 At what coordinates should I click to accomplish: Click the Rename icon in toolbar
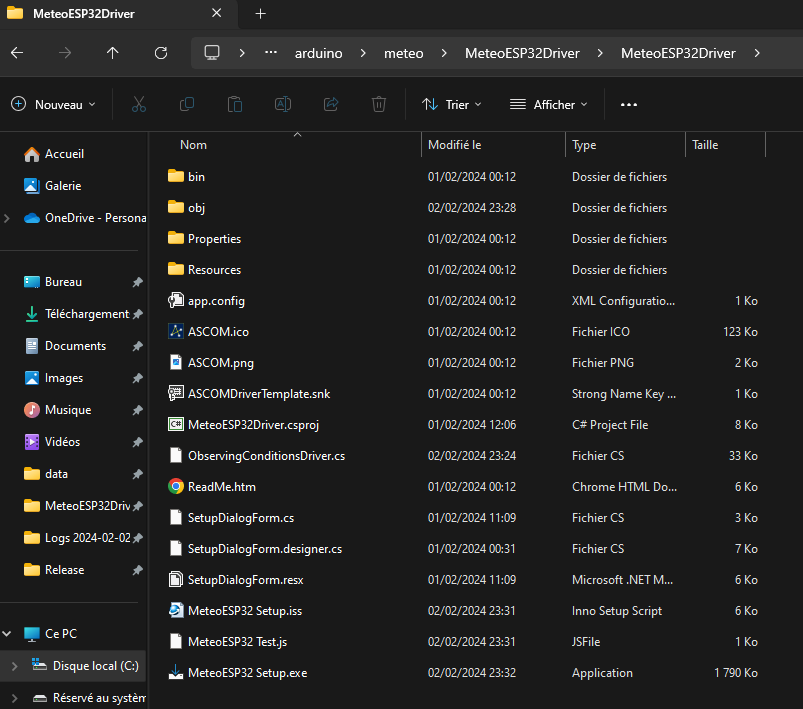pos(283,104)
